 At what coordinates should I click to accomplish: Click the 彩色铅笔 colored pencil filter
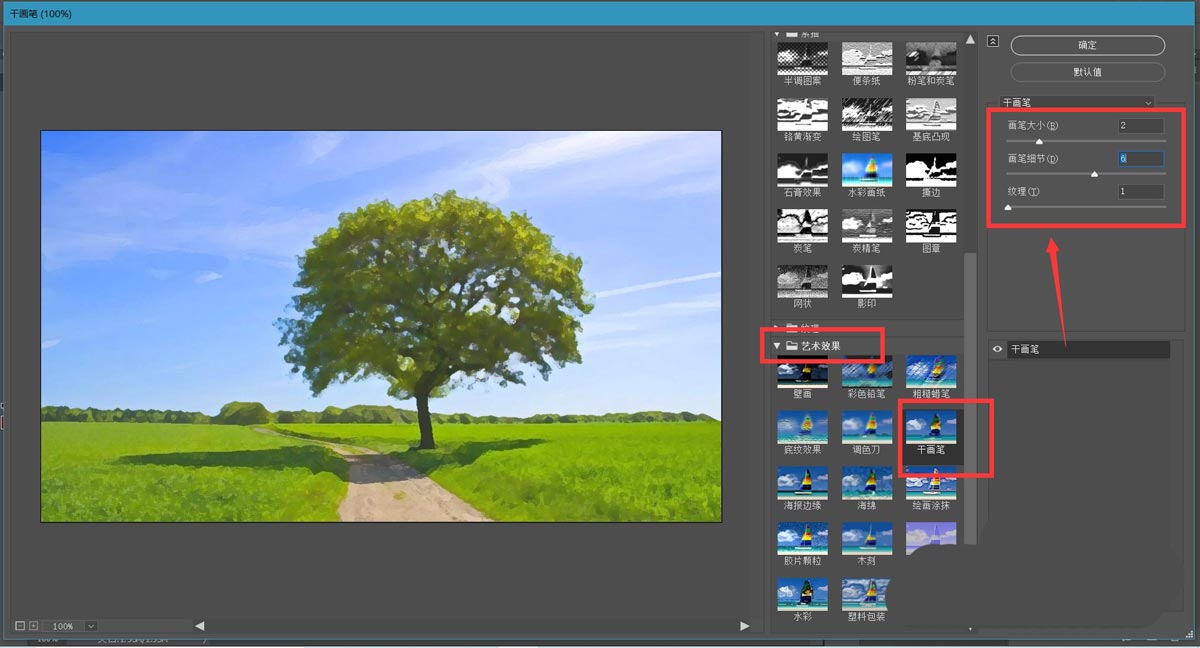tap(866, 372)
